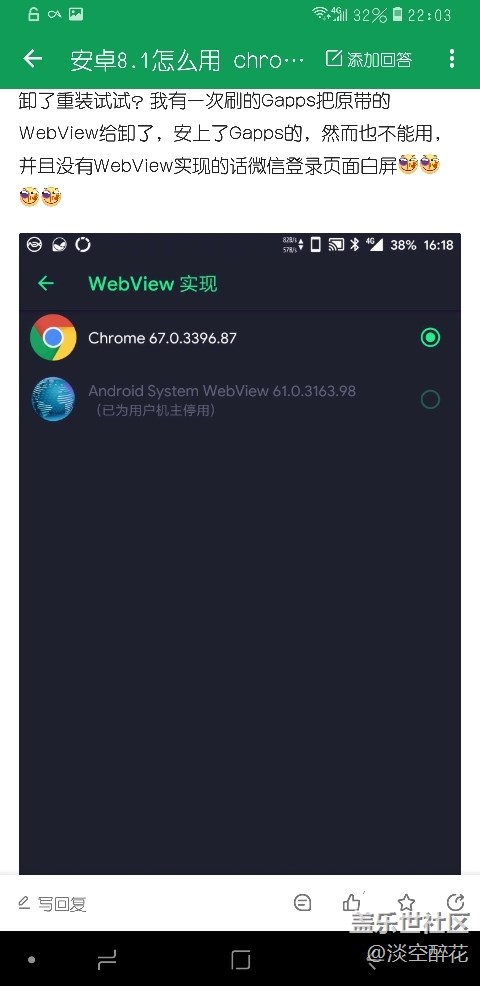Screen dimensions: 480x986
Task: Like the post with thumbs-up icon
Action: tap(352, 902)
